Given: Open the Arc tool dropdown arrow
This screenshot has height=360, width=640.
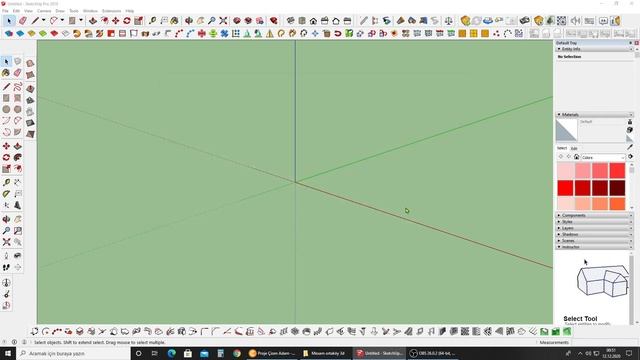Looking at the screenshot, I should (62, 20).
